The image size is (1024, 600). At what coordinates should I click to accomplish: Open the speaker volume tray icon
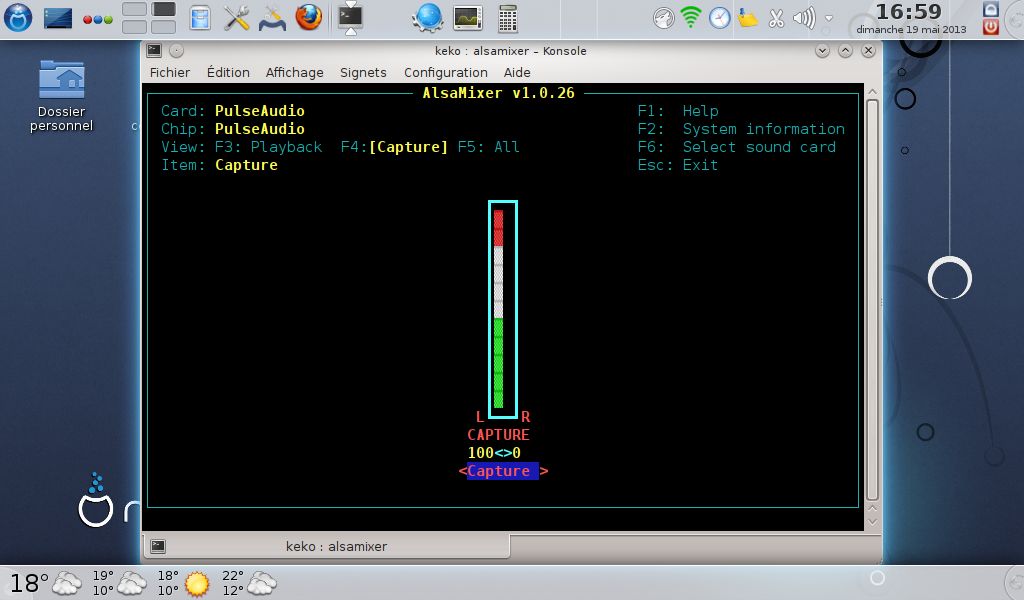click(x=804, y=18)
